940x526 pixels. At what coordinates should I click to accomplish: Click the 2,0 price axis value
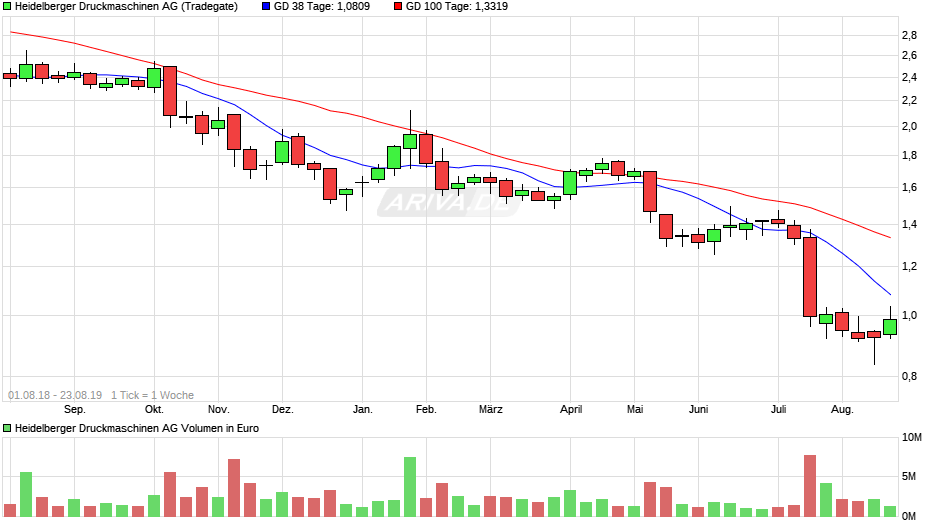click(x=909, y=127)
